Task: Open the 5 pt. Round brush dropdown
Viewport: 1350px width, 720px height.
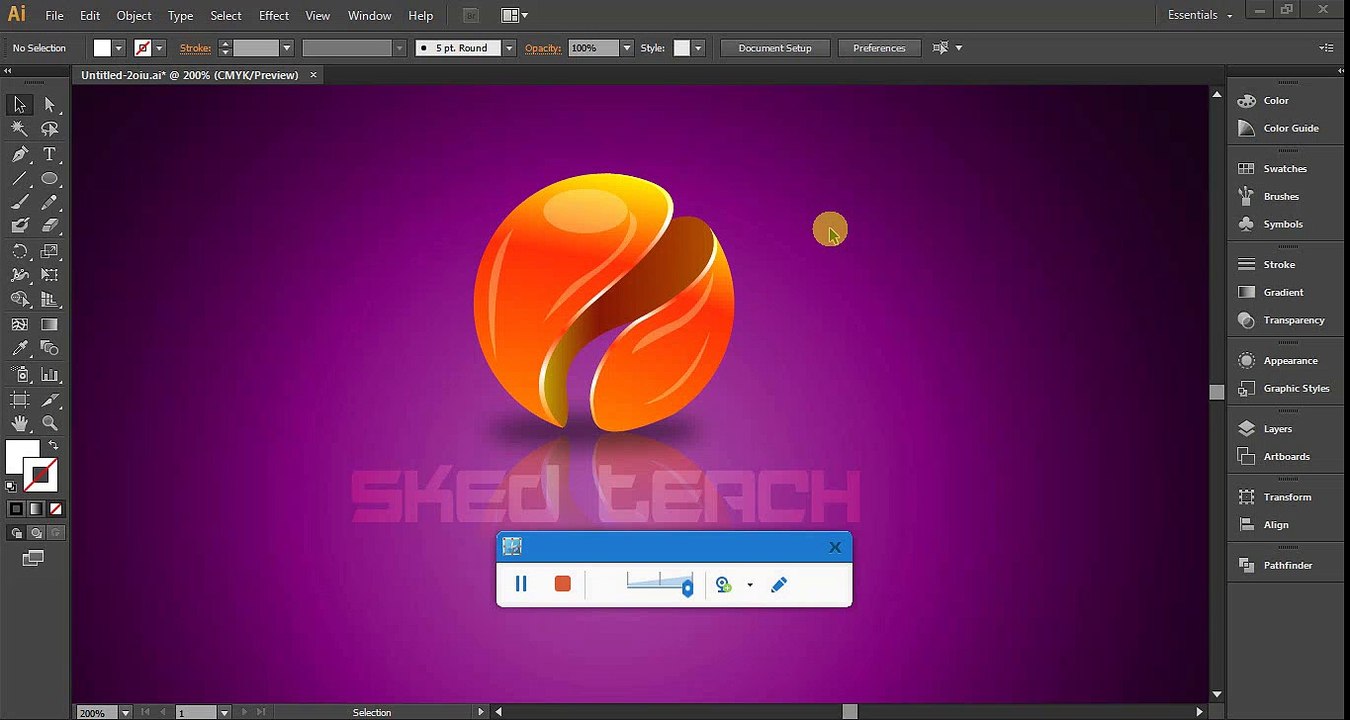Action: [509, 48]
